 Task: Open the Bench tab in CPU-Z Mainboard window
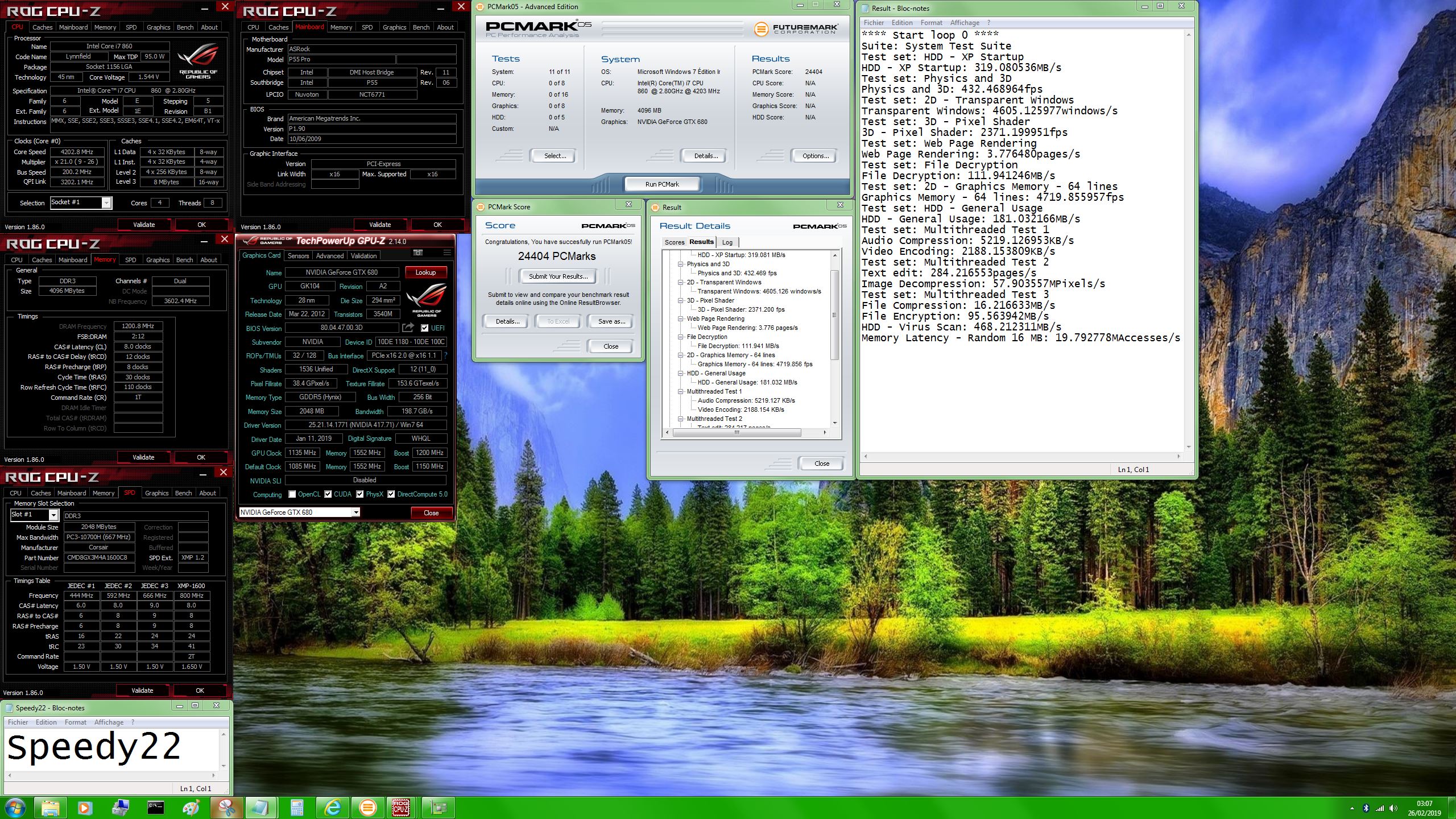pos(421,27)
